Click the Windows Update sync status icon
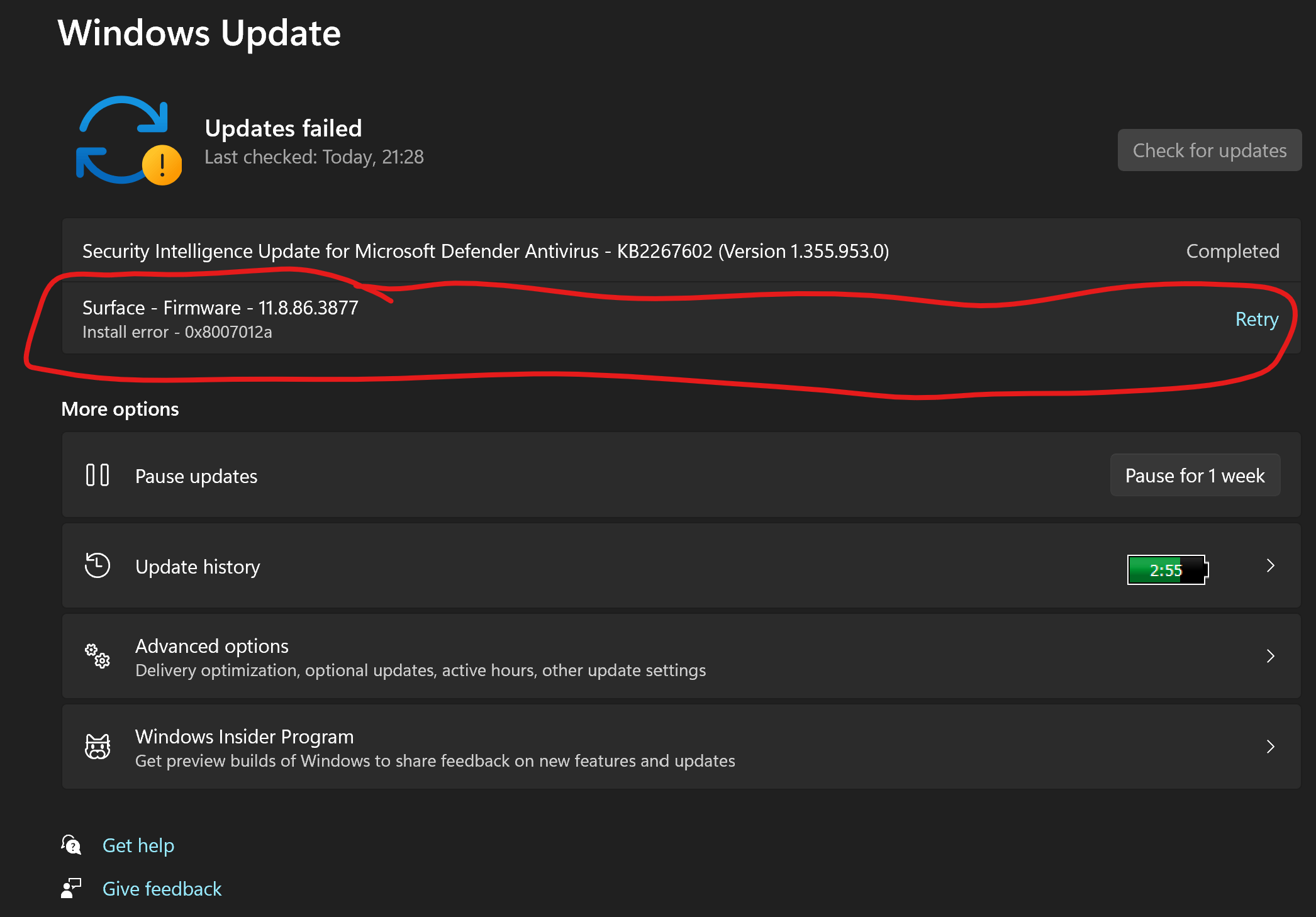Viewport: 1316px width, 917px height. (x=123, y=138)
